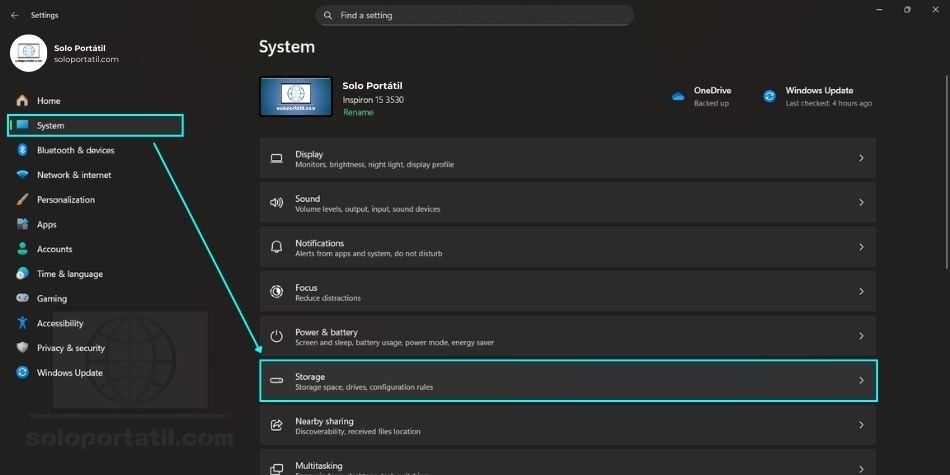Click the search magnifier icon
Screen dimensions: 950x475
(x=328, y=15)
